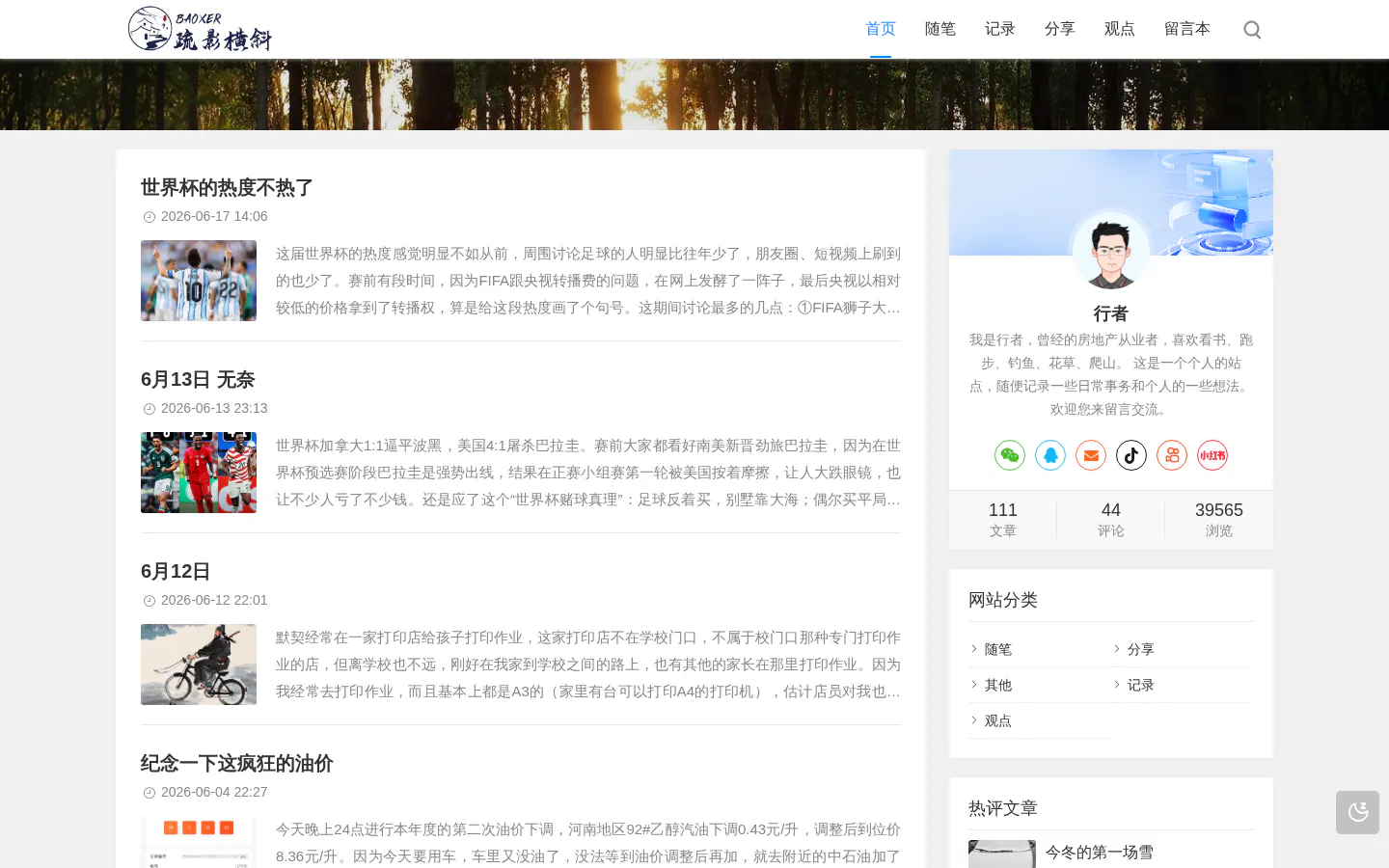
Task: Open the 记录 nav menu item
Action: (1000, 29)
